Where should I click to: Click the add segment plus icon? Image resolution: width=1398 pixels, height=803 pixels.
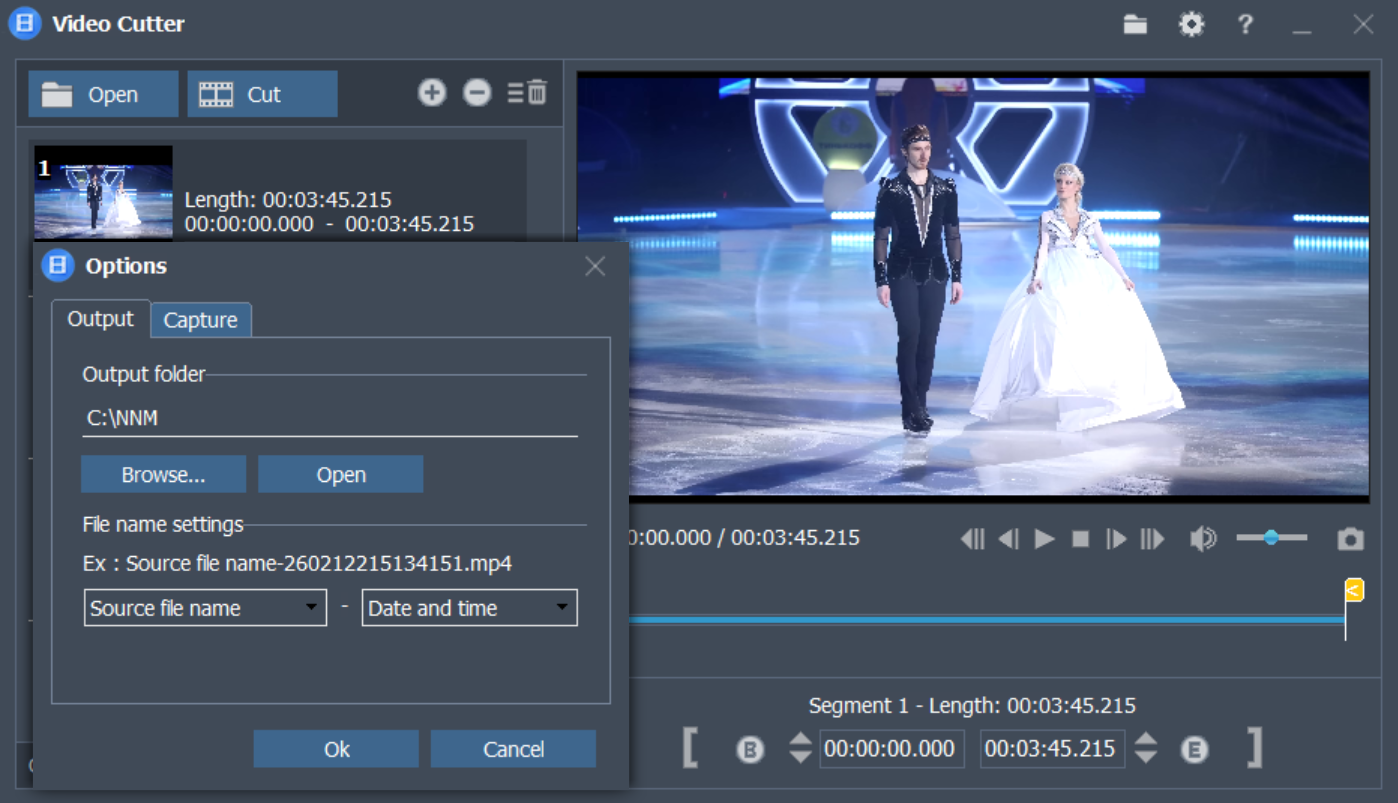click(431, 93)
